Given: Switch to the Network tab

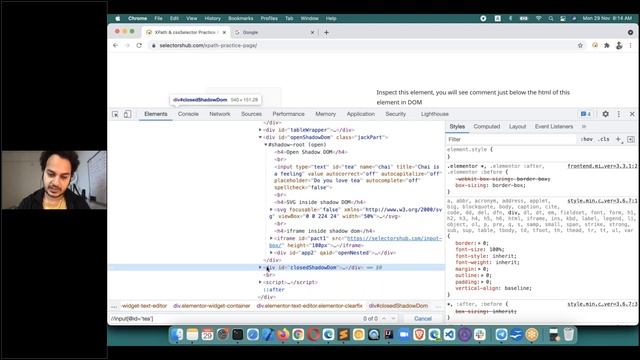Looking at the screenshot, I should coord(220,114).
